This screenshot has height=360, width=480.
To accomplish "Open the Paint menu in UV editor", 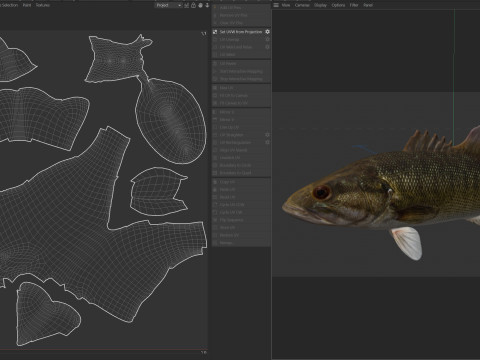I will 27,5.
